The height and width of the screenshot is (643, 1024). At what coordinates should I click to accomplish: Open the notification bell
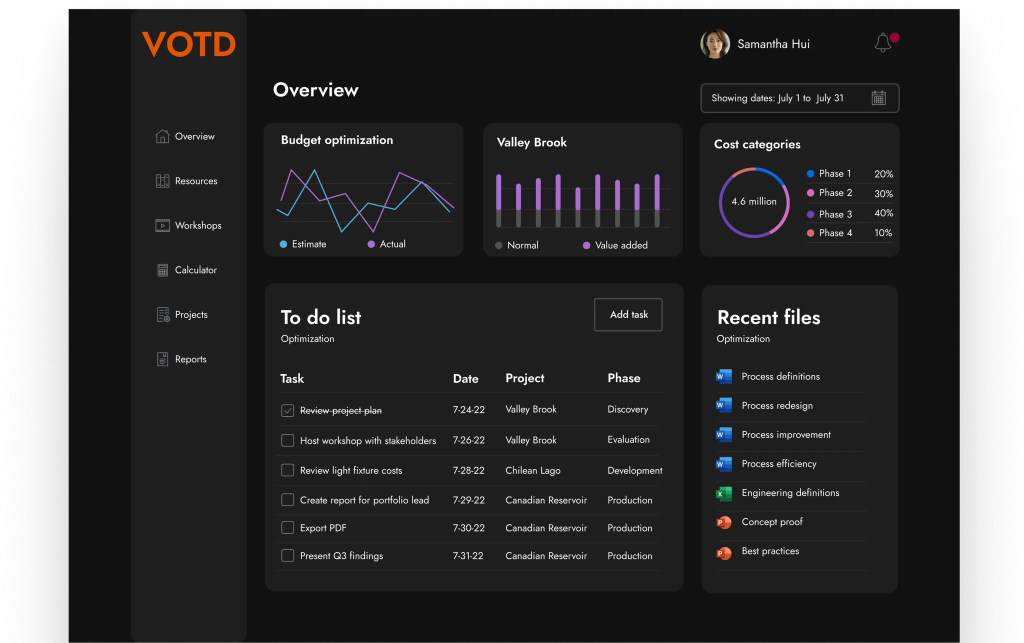click(x=883, y=43)
